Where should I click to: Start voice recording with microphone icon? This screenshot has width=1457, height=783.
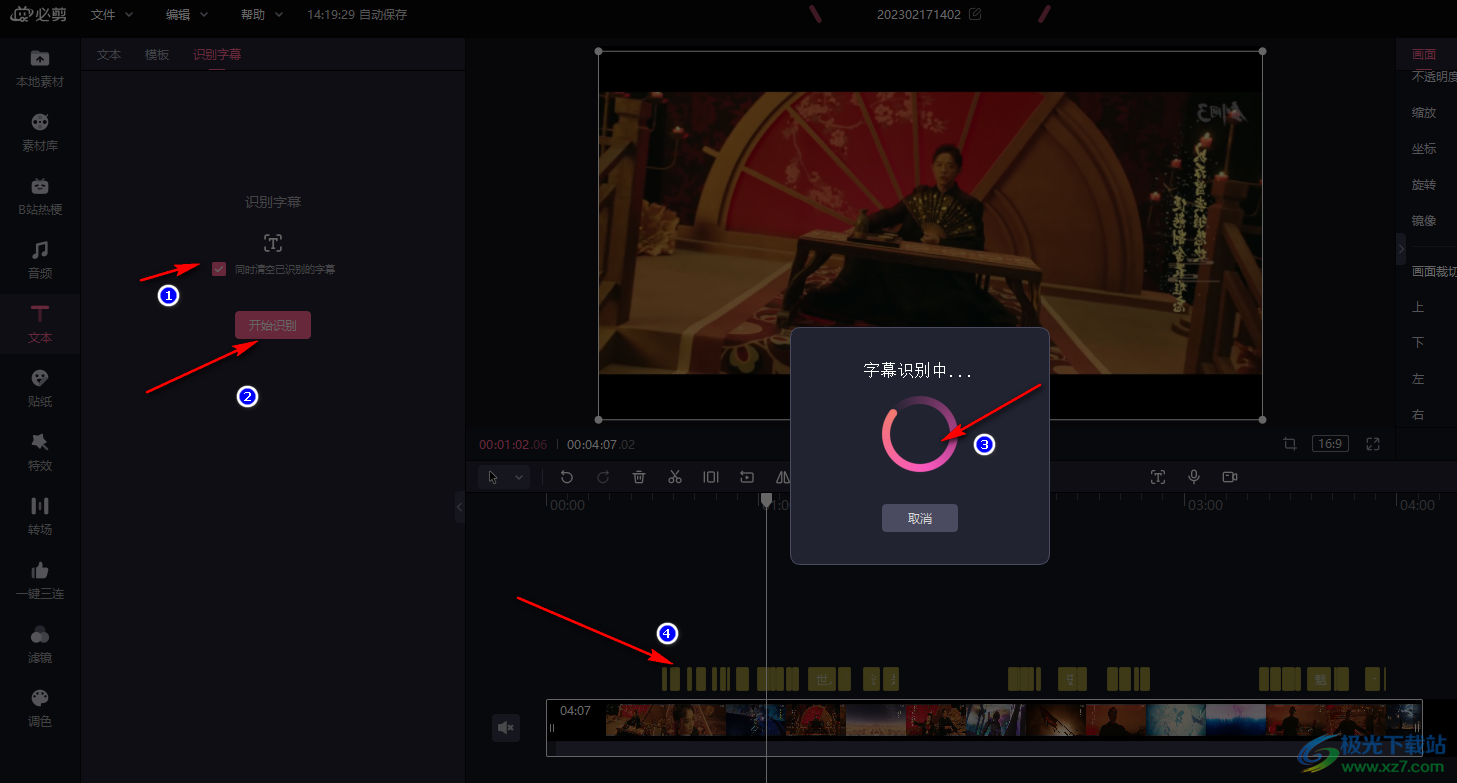1194,477
